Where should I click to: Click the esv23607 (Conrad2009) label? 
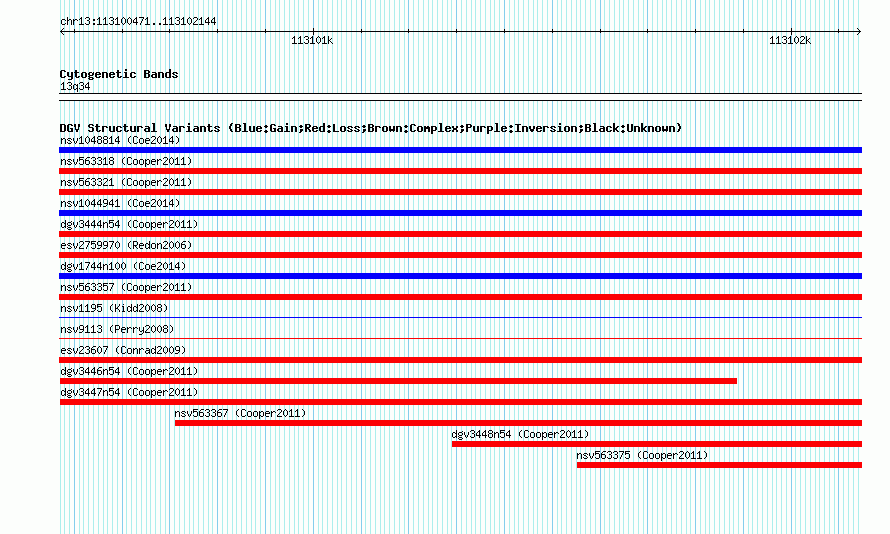point(123,350)
